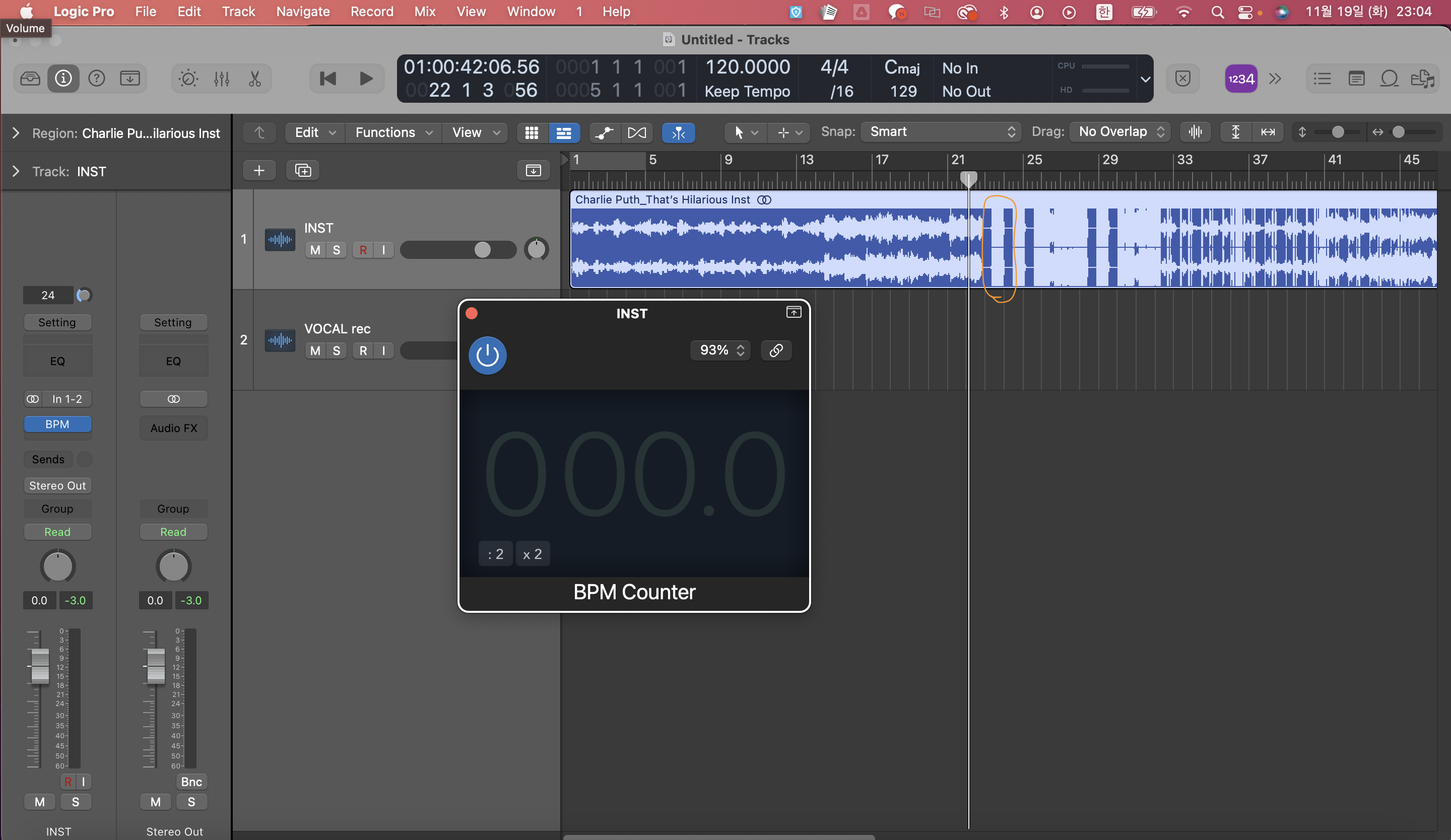1451x840 pixels.
Task: Adjust the INST track volume slider
Action: coord(483,250)
